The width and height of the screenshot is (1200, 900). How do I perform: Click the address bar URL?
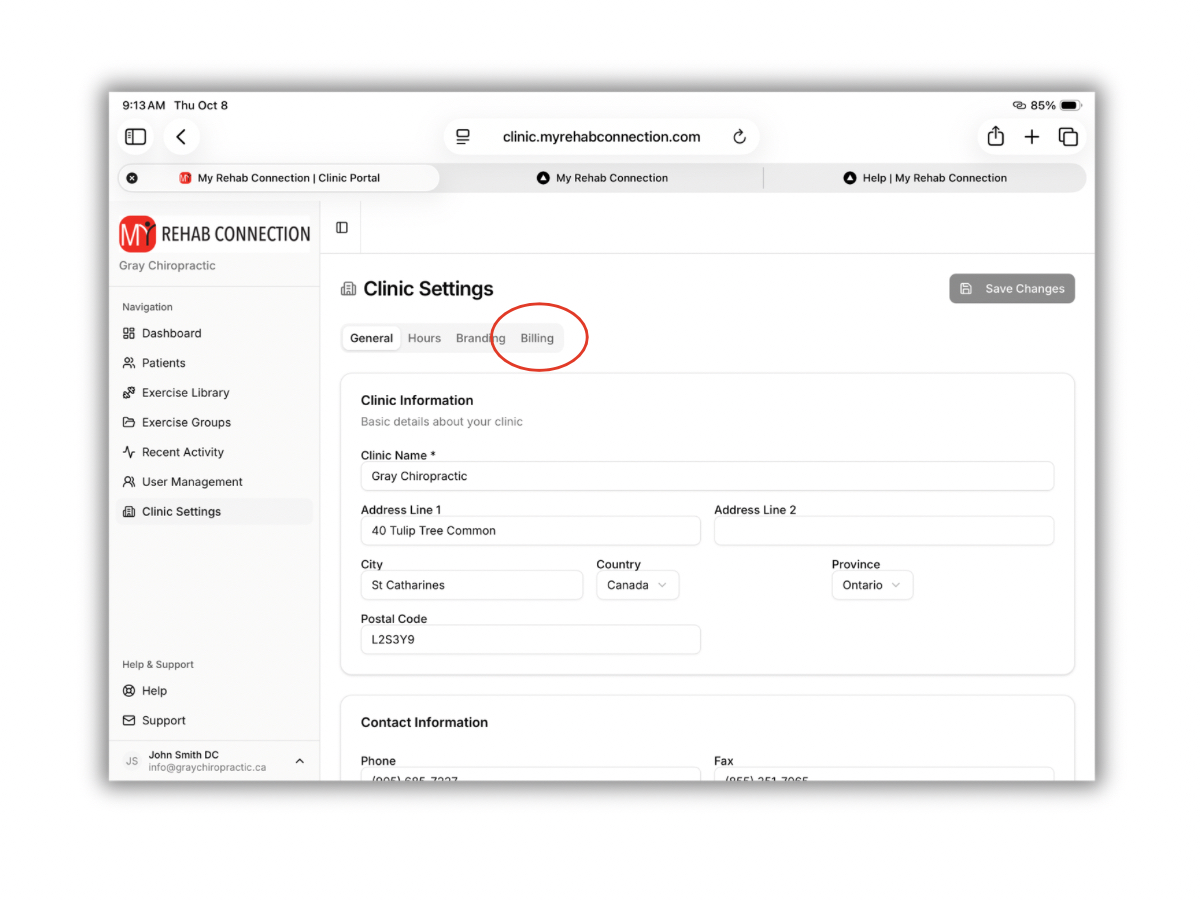coord(601,137)
